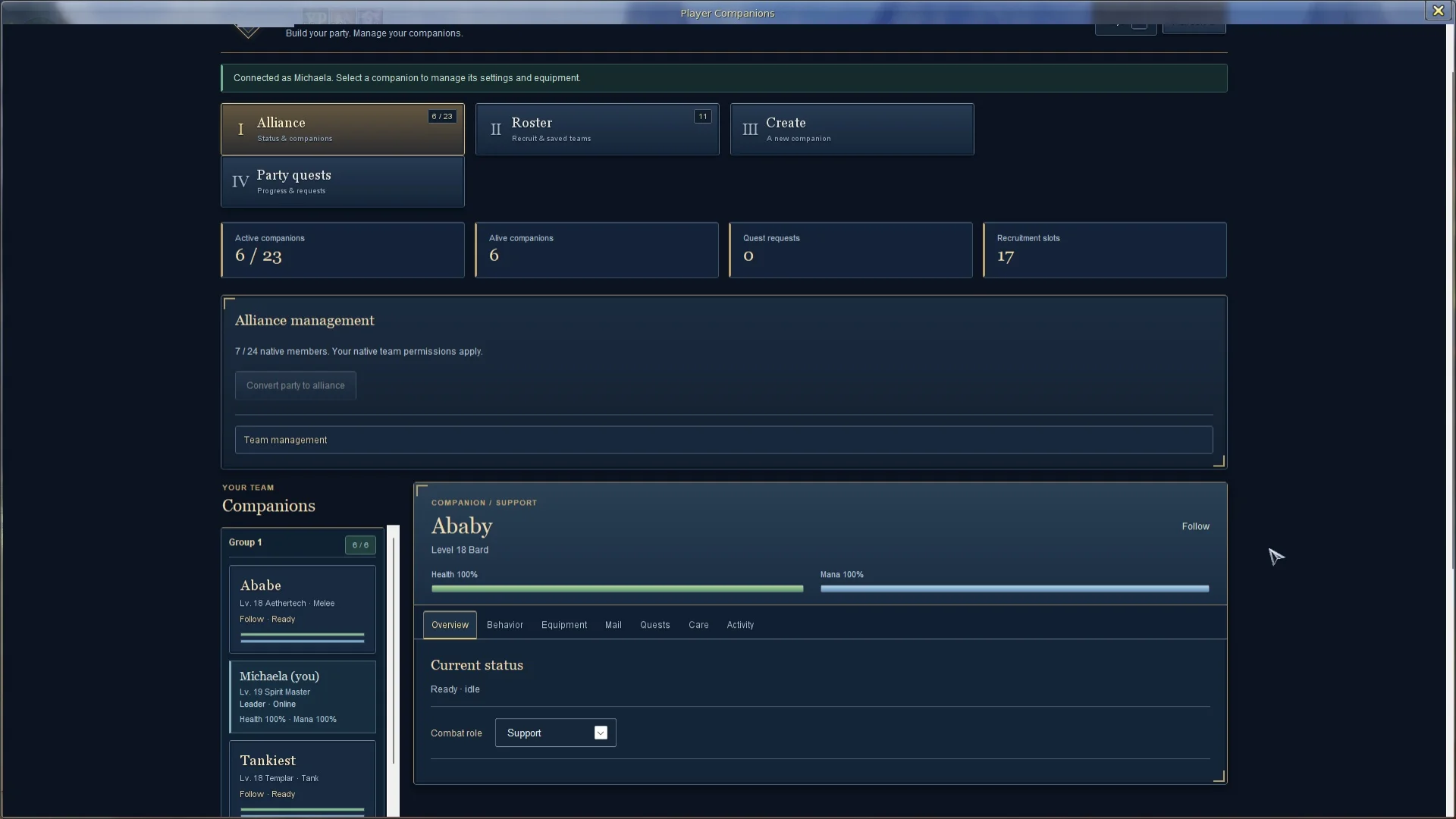The height and width of the screenshot is (819, 1456).
Task: Select the Tankiest companion card
Action: (x=302, y=779)
